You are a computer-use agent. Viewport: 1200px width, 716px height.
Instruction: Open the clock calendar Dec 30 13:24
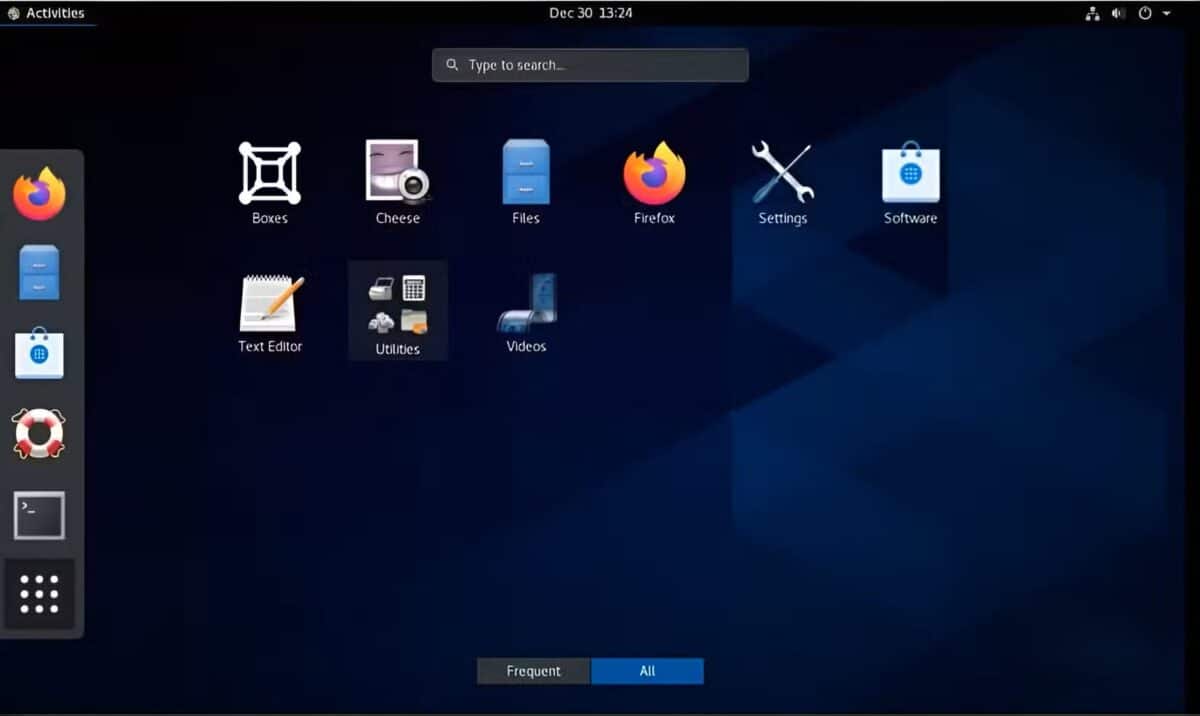pyautogui.click(x=590, y=13)
